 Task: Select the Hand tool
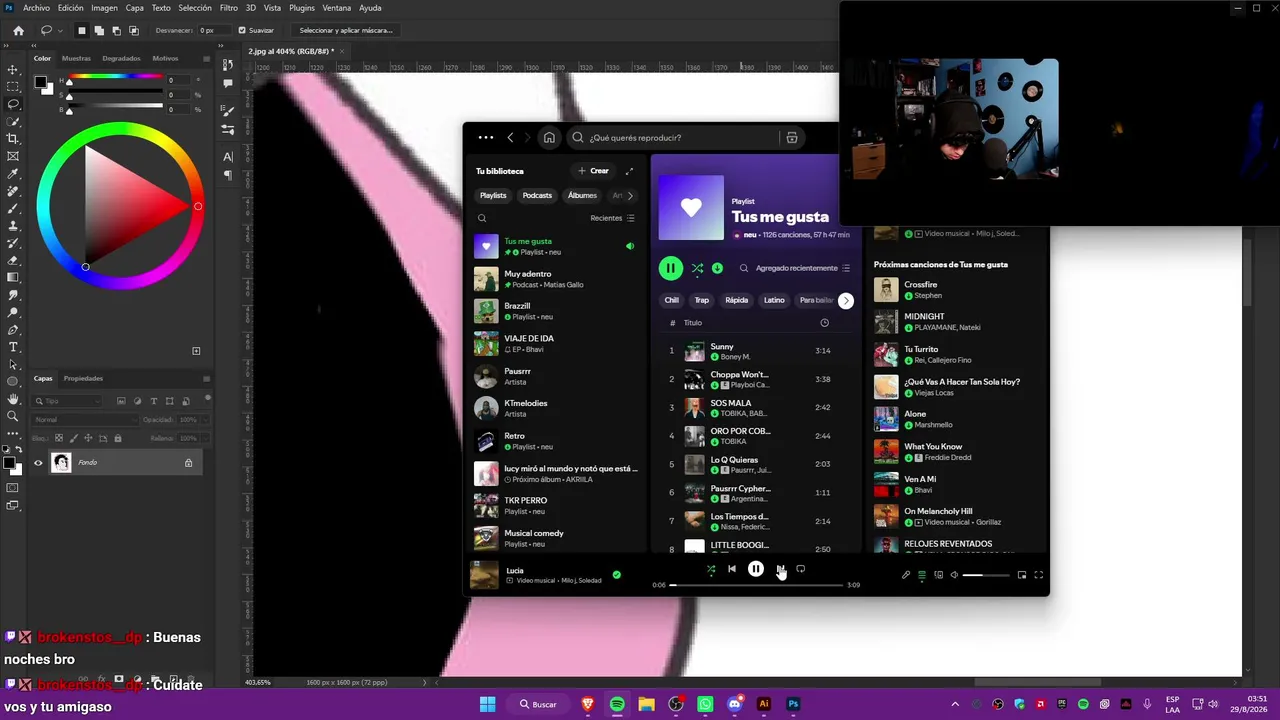coord(13,399)
